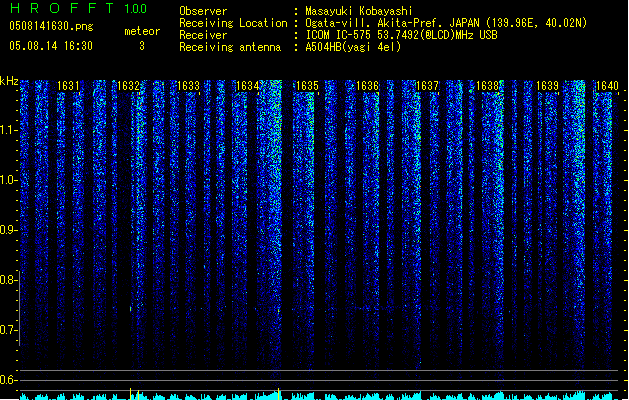Image resolution: width=629 pixels, height=400 pixels.
Task: Click observer name Masayuki Kobayashi
Action: click(359, 11)
